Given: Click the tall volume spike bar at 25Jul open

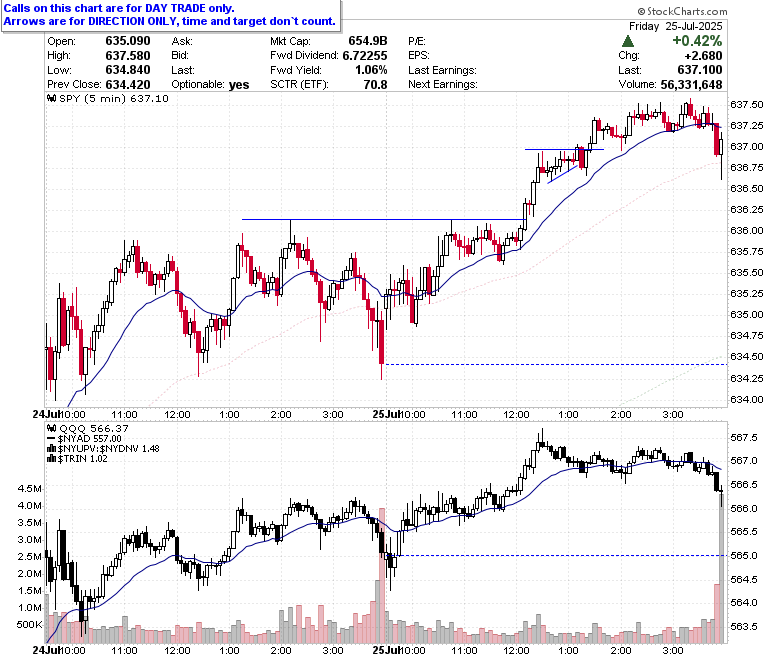Looking at the screenshot, I should click(382, 575).
